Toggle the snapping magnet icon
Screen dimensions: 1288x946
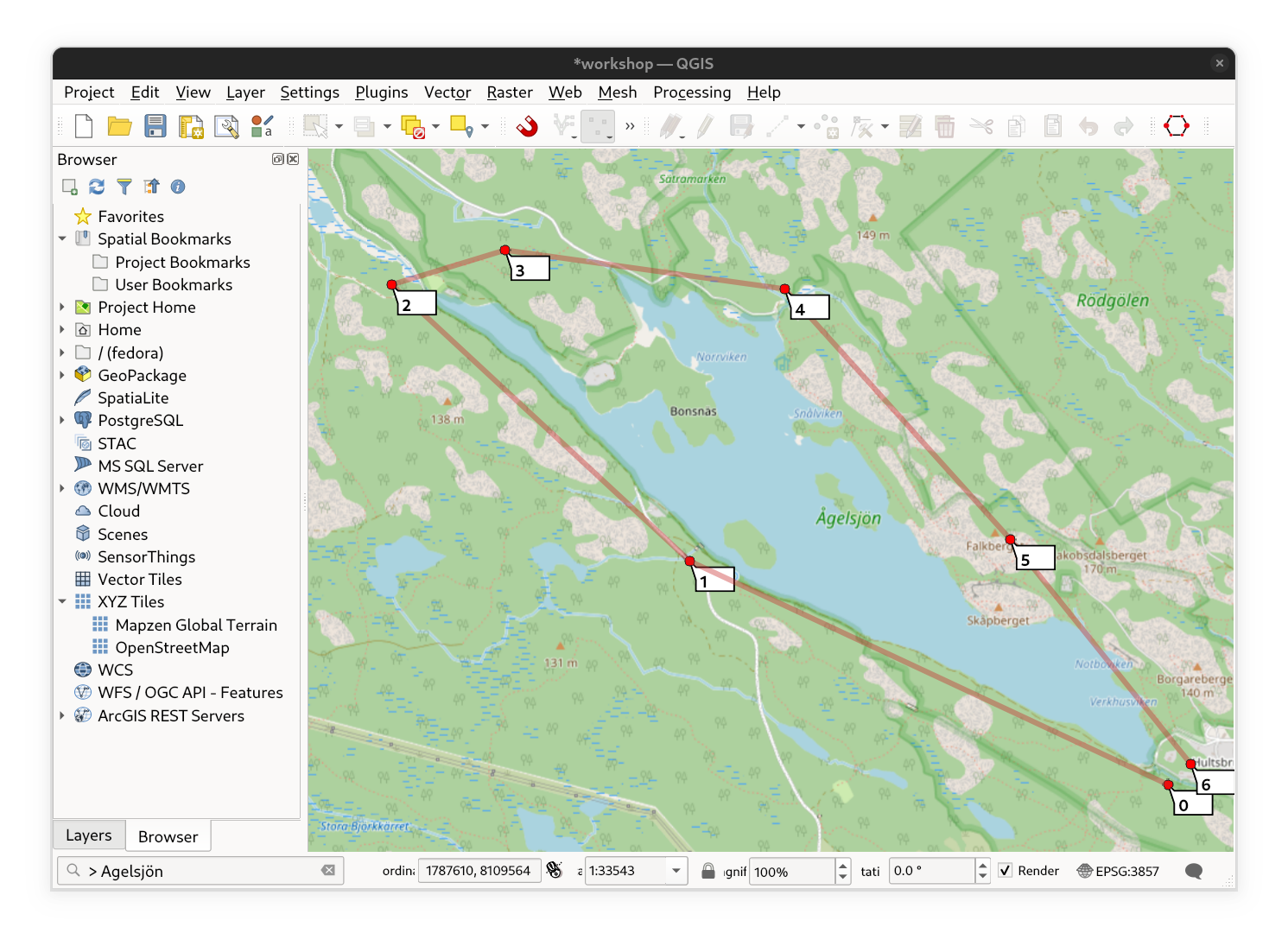pos(527,127)
